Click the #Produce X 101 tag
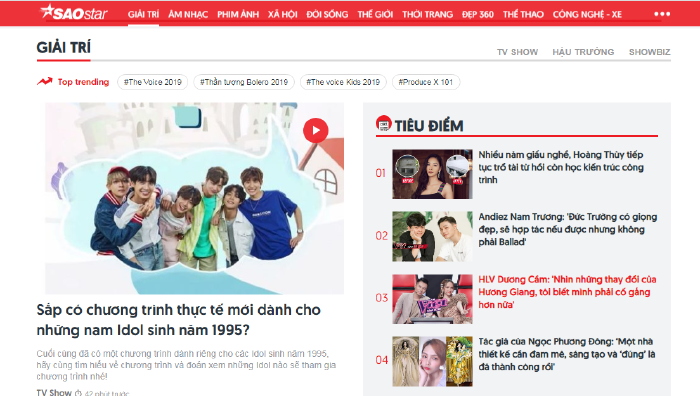Screen dimensions: 700x396 [x=425, y=82]
